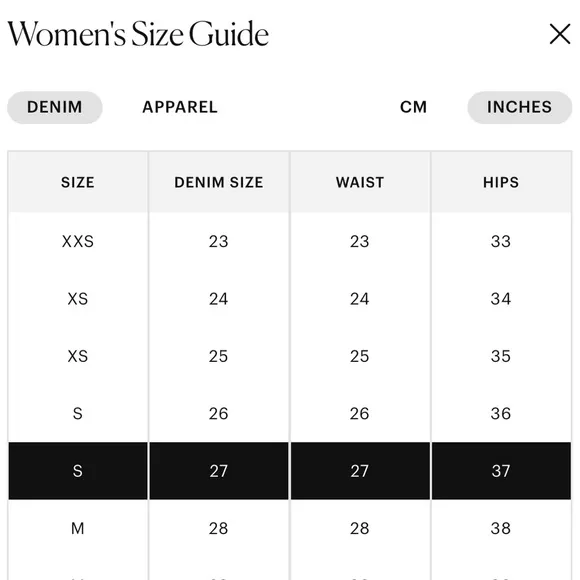This screenshot has width=580, height=580.
Task: Toggle measurements to INCHES
Action: 519,107
